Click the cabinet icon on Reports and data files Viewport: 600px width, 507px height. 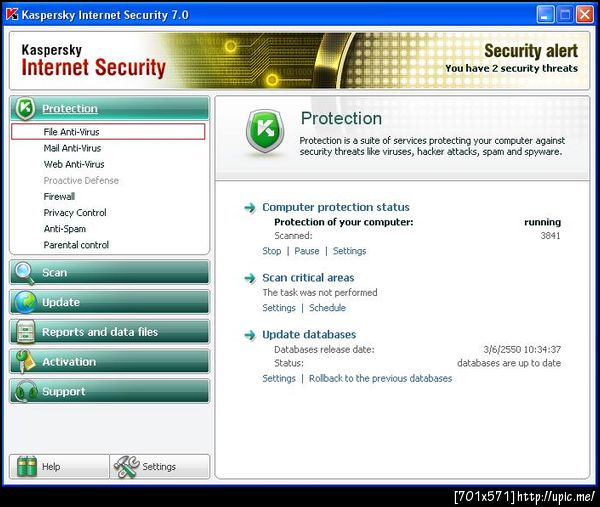click(25, 332)
